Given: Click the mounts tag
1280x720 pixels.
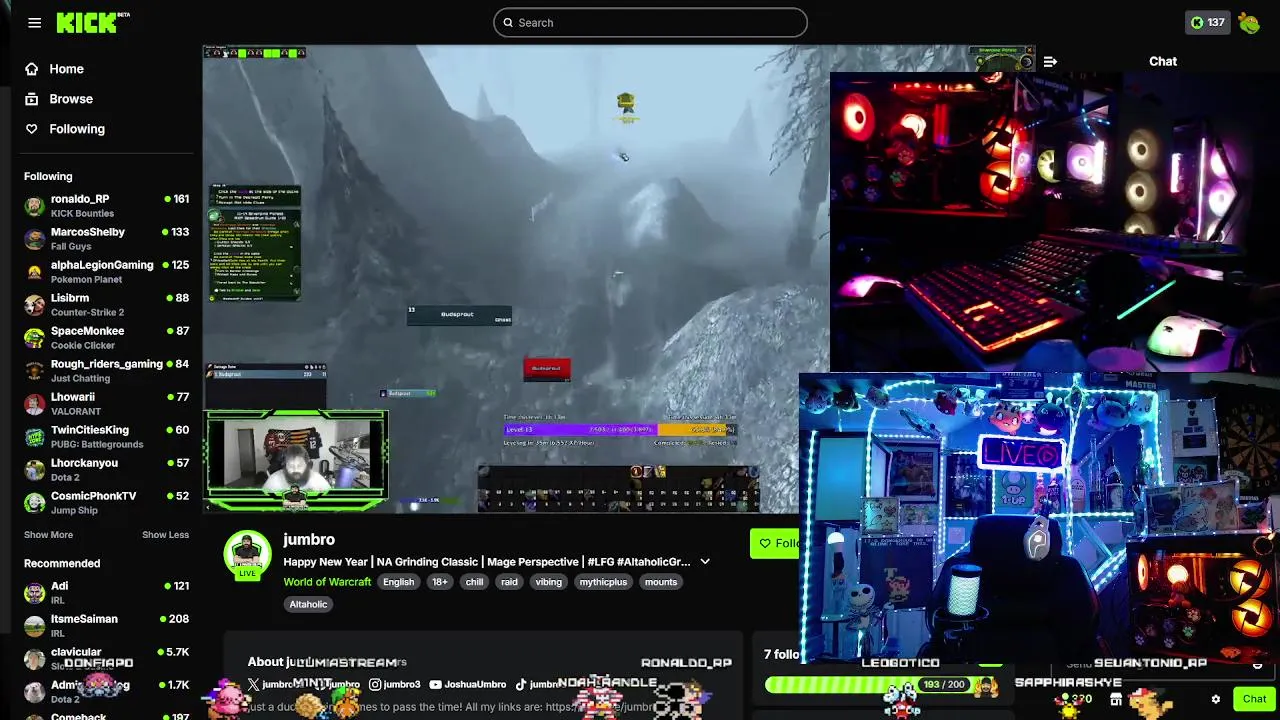Looking at the screenshot, I should [661, 582].
